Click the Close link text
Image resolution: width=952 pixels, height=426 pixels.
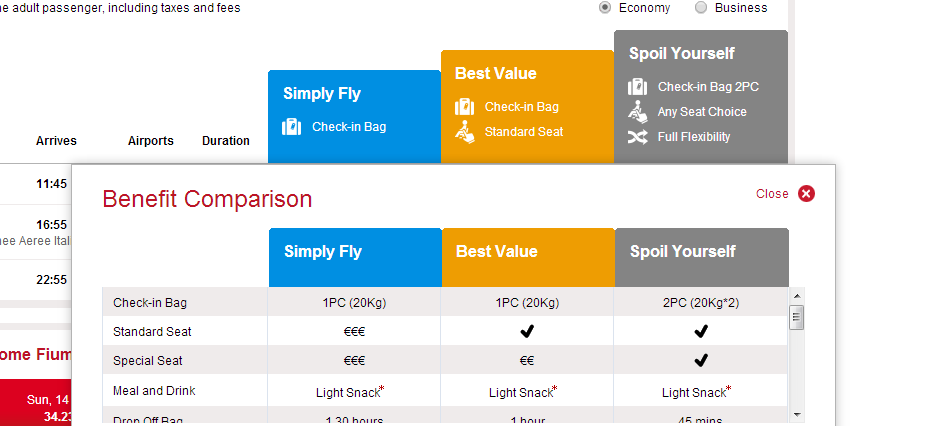(x=772, y=194)
